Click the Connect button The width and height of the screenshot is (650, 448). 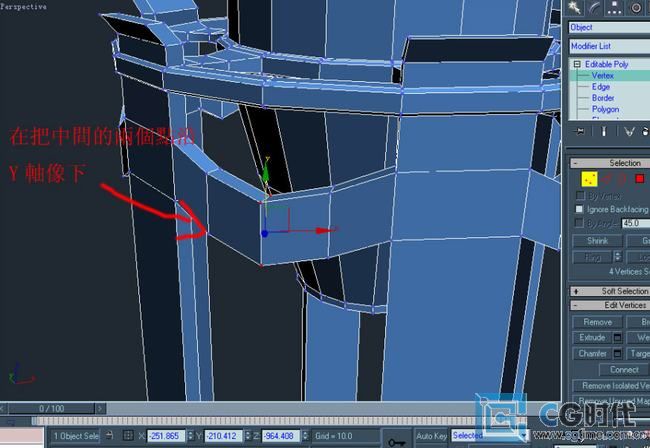pyautogui.click(x=624, y=370)
